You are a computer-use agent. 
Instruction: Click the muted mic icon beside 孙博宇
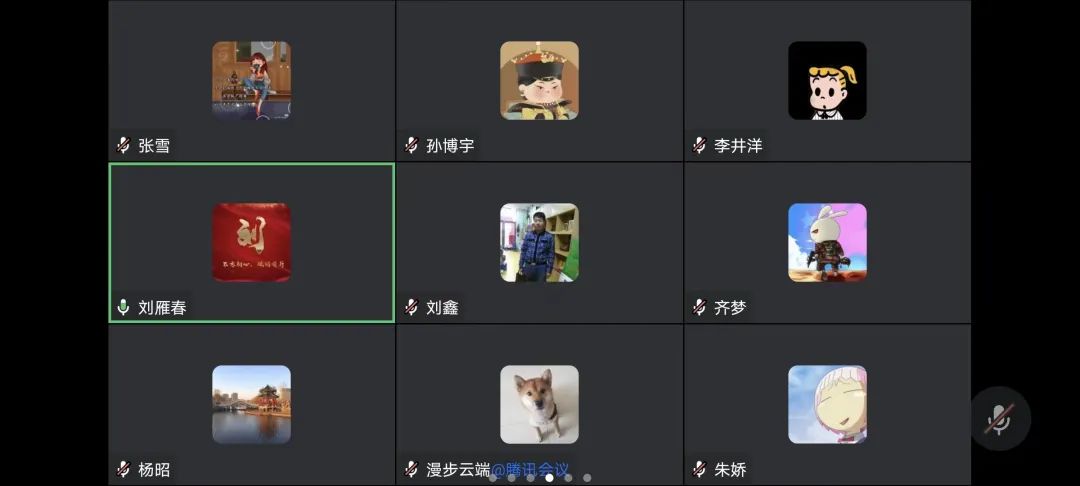411,145
